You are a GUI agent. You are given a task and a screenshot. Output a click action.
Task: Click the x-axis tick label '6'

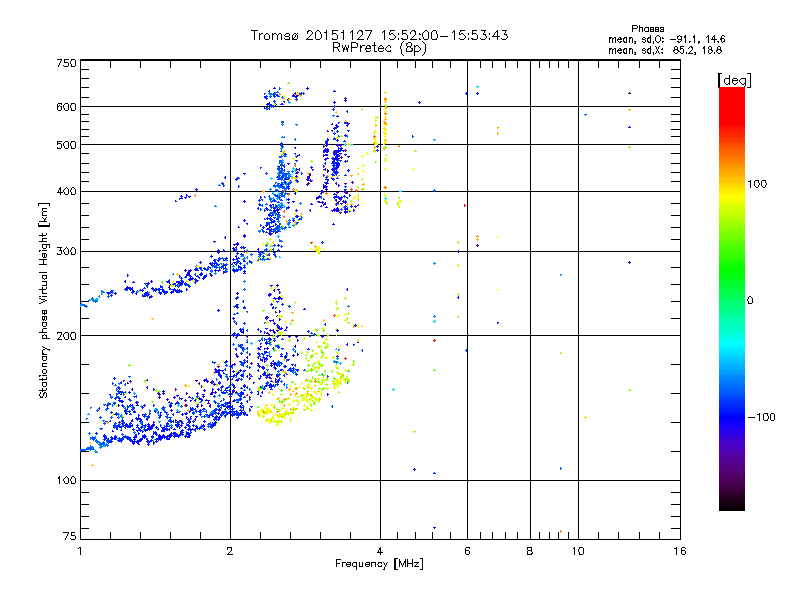[467, 551]
